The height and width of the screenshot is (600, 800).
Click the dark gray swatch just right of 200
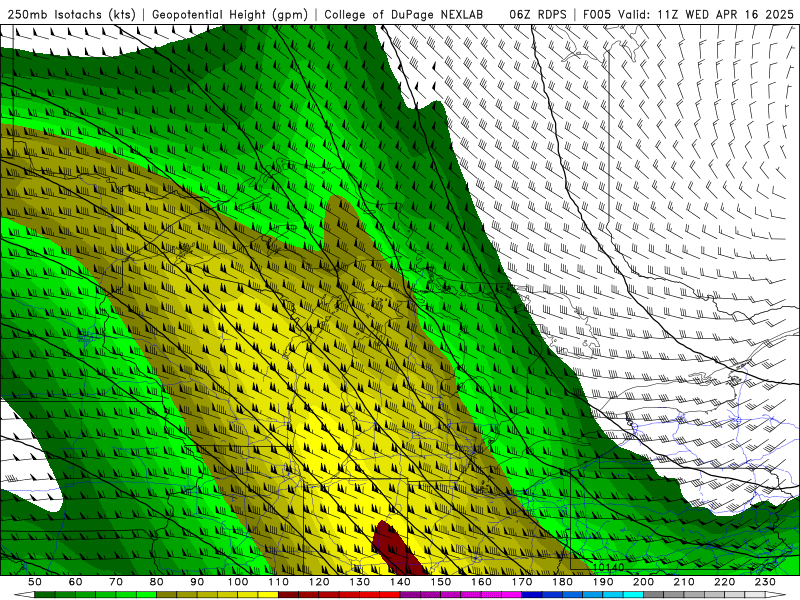654,595
